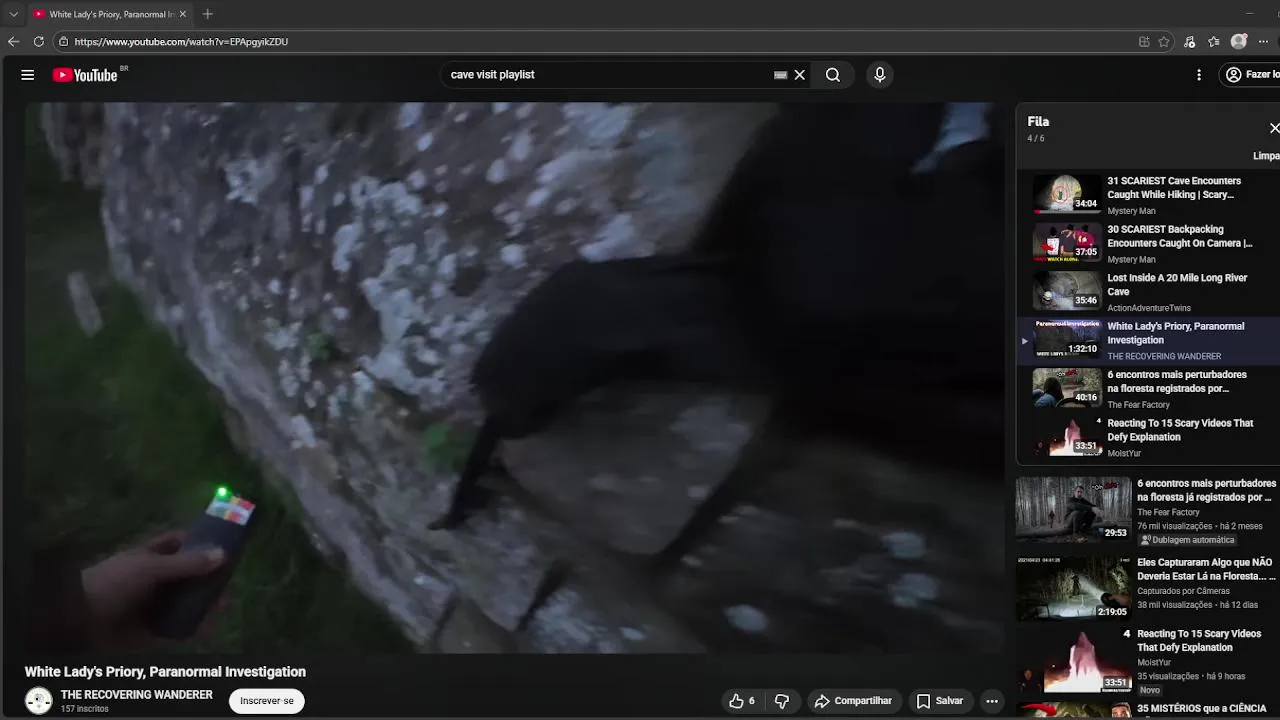Screen dimensions: 1280x720
Task: Open ActionAdventureTwins channel text in queue
Action: (1149, 308)
